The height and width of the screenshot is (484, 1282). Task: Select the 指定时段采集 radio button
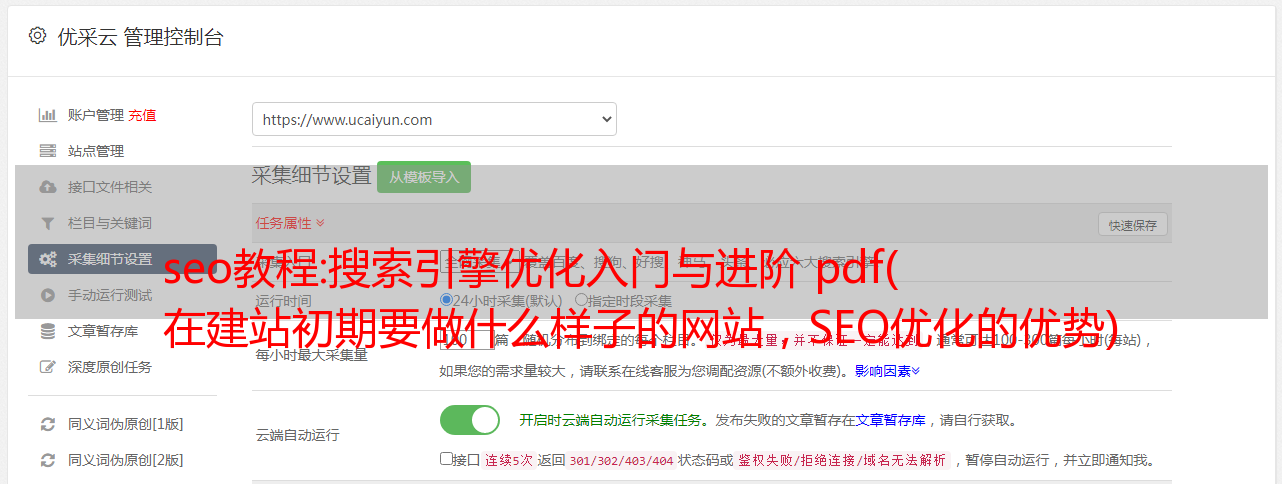(x=581, y=300)
